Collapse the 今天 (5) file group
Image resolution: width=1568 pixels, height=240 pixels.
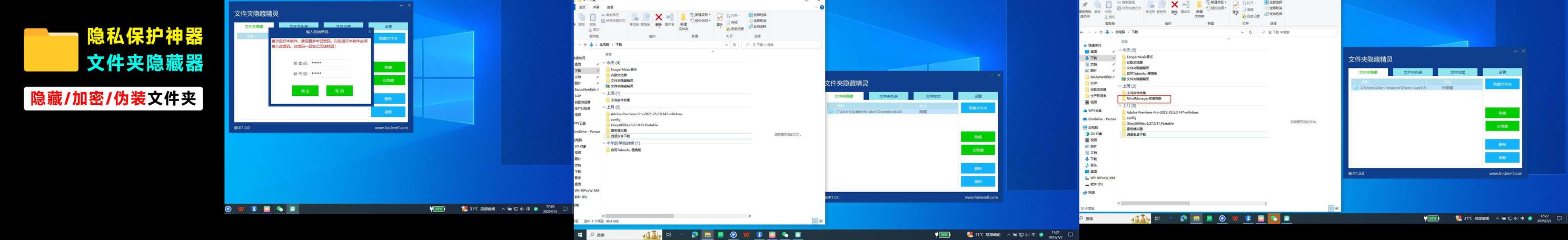tap(1120, 50)
